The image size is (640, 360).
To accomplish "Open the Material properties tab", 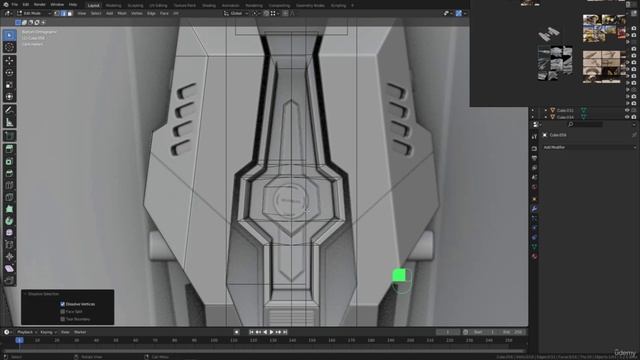I will tap(534, 257).
